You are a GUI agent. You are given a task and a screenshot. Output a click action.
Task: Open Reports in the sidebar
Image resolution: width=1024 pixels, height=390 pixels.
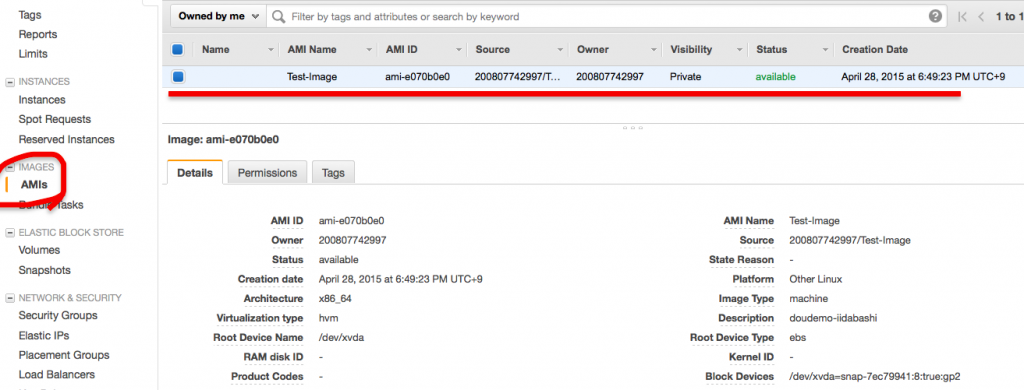point(38,34)
